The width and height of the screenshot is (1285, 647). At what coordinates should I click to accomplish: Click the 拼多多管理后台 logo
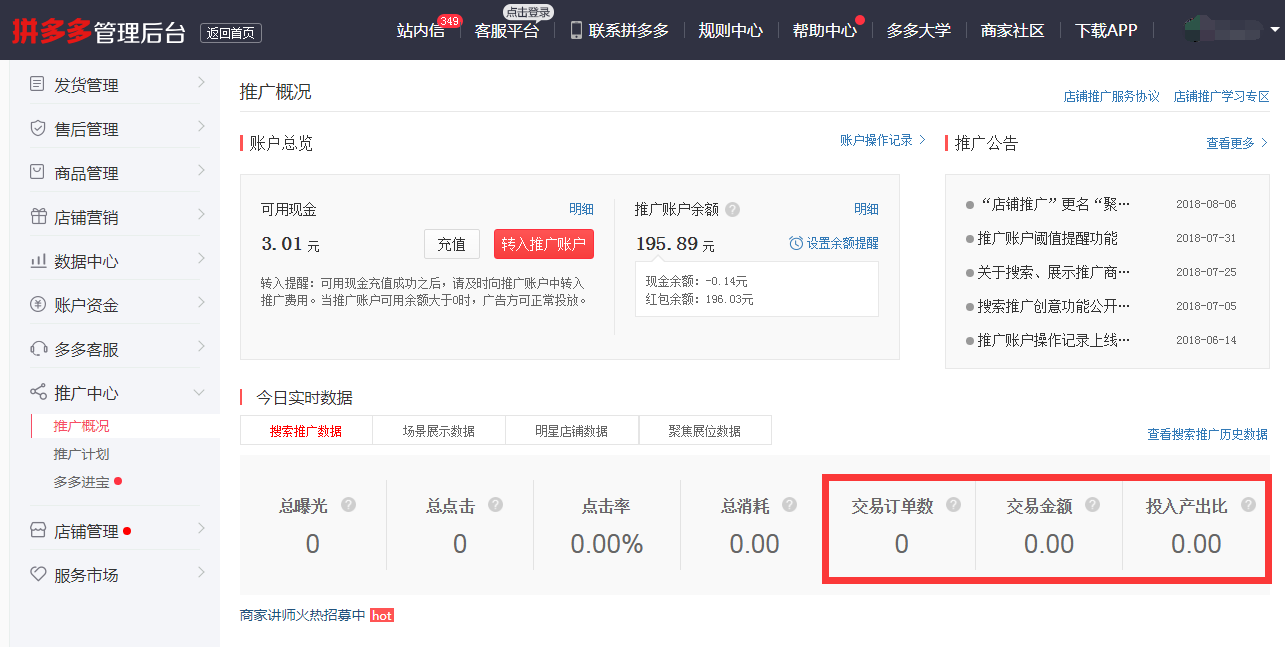pos(99,31)
